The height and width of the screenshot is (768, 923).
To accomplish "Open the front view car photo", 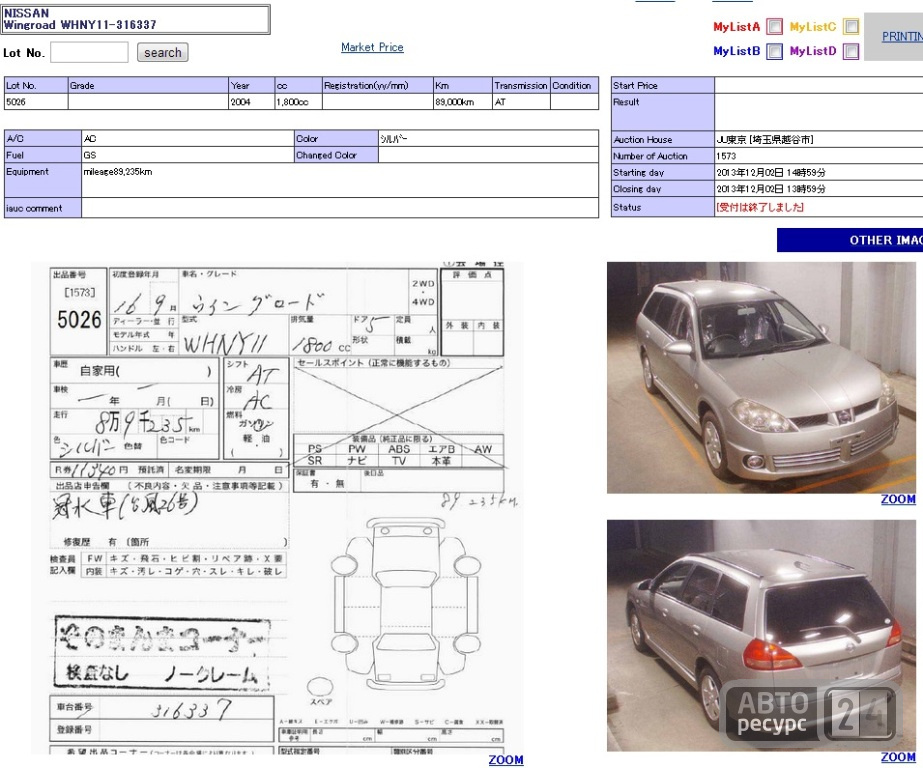I will 761,377.
